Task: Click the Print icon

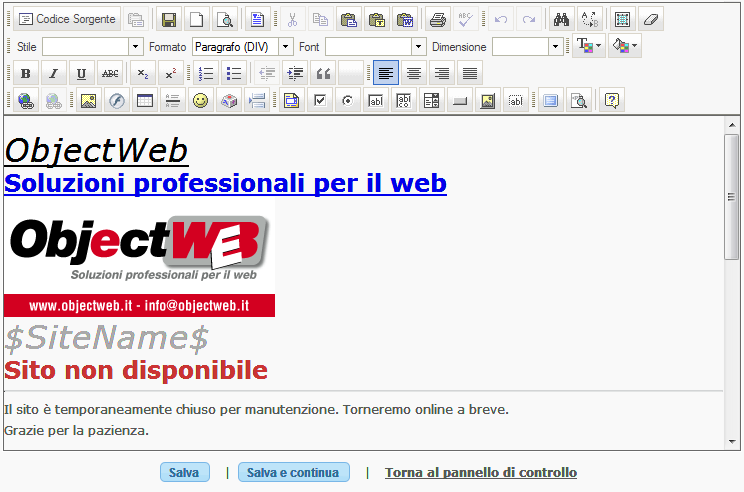Action: (x=437, y=19)
